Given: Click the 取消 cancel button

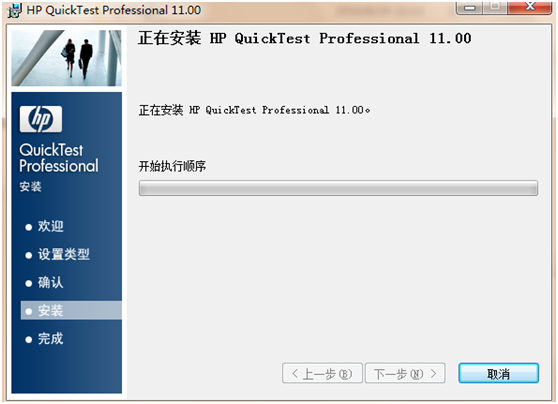Looking at the screenshot, I should (499, 373).
